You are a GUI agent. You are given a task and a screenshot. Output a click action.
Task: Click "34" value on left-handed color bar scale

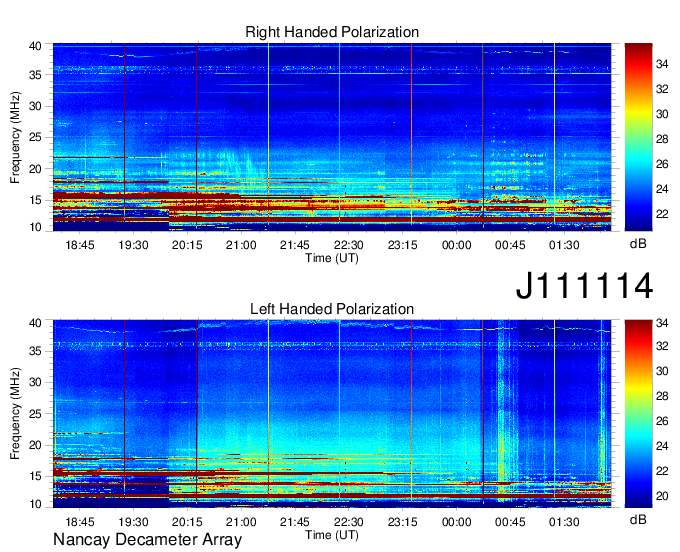[x=662, y=323]
